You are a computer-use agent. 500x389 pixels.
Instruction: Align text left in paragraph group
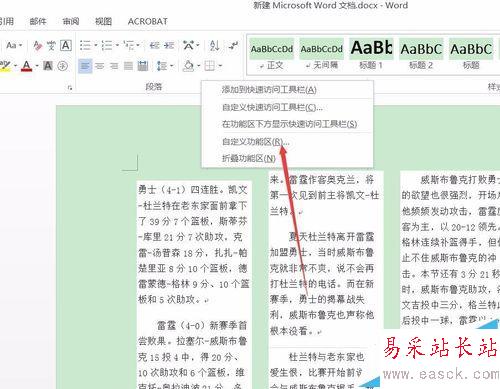[x=85, y=66]
